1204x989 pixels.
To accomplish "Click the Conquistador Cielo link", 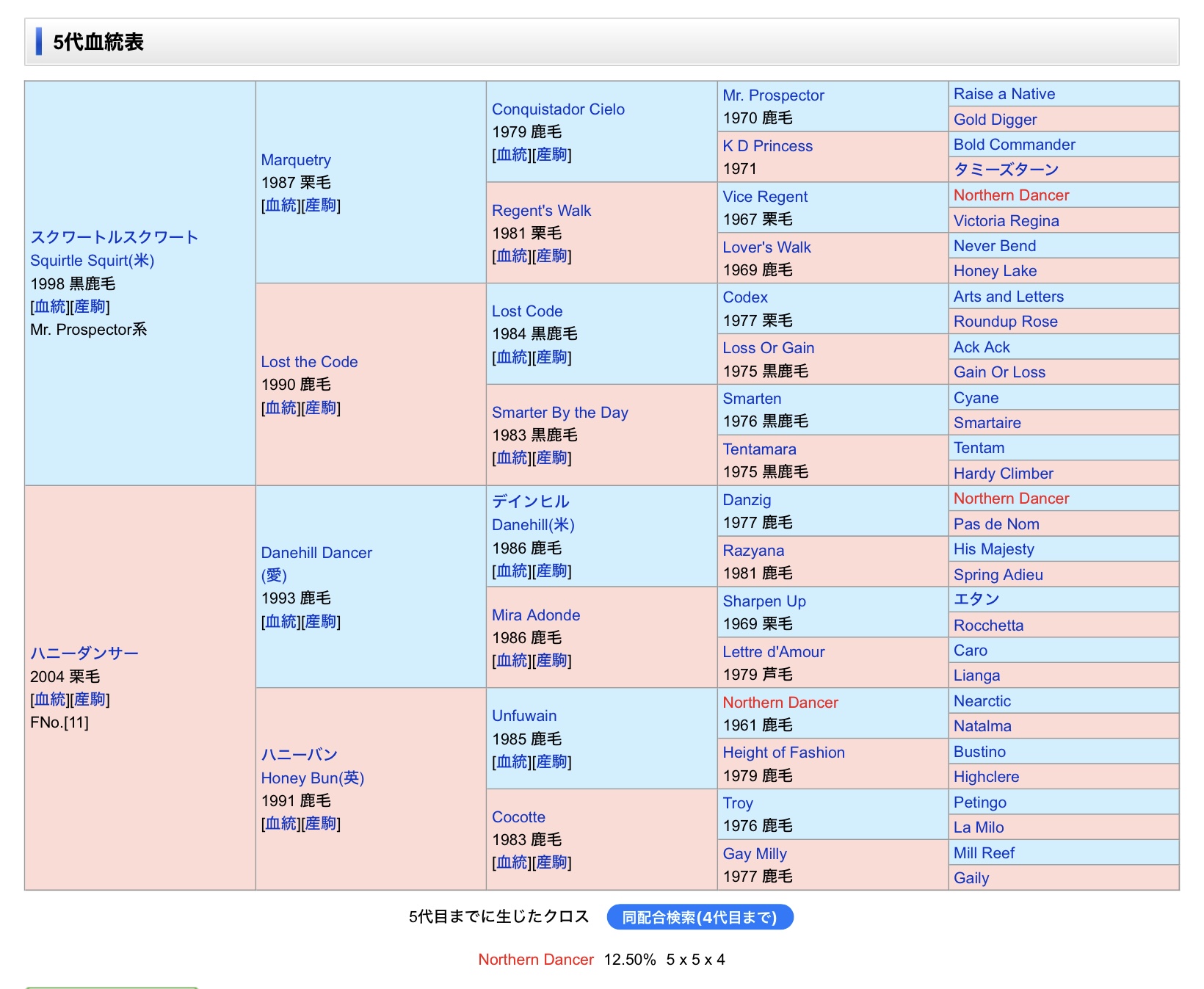I will pos(558,109).
